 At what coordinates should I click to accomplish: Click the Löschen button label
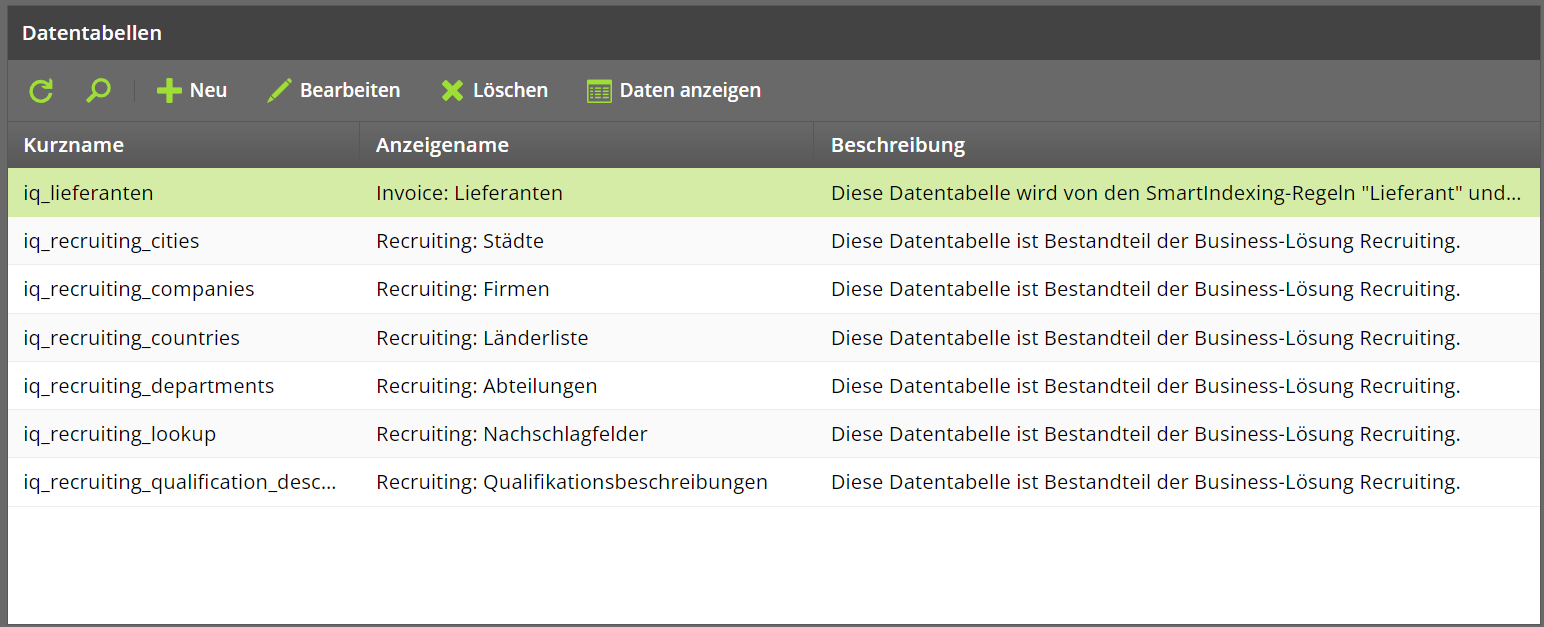pyautogui.click(x=510, y=91)
